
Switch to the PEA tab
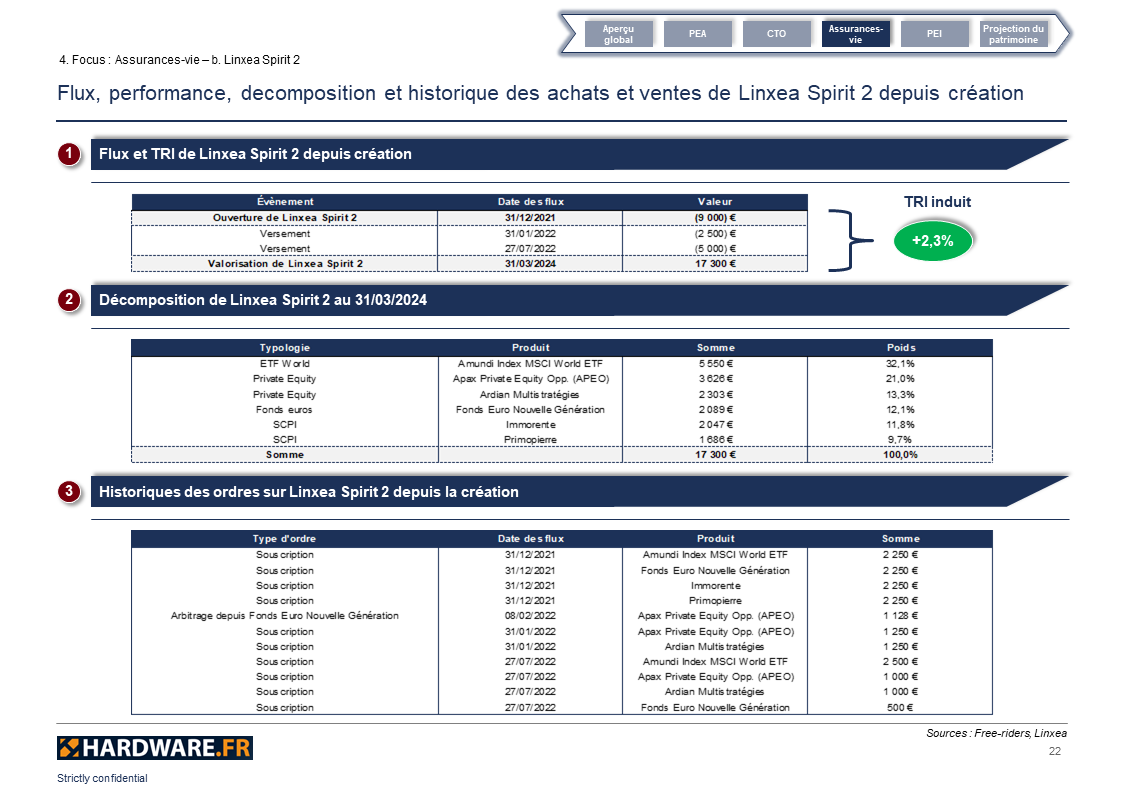click(698, 34)
